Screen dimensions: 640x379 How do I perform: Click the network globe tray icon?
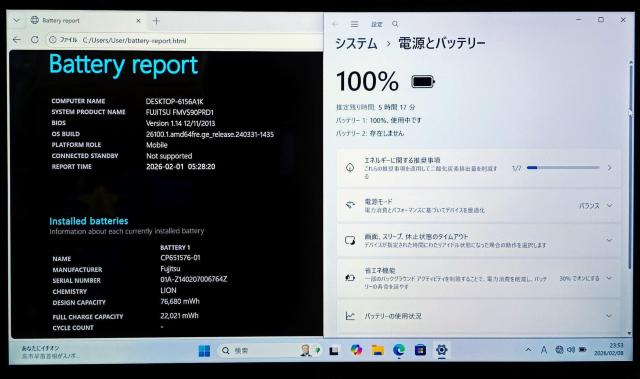pyautogui.click(x=559, y=350)
